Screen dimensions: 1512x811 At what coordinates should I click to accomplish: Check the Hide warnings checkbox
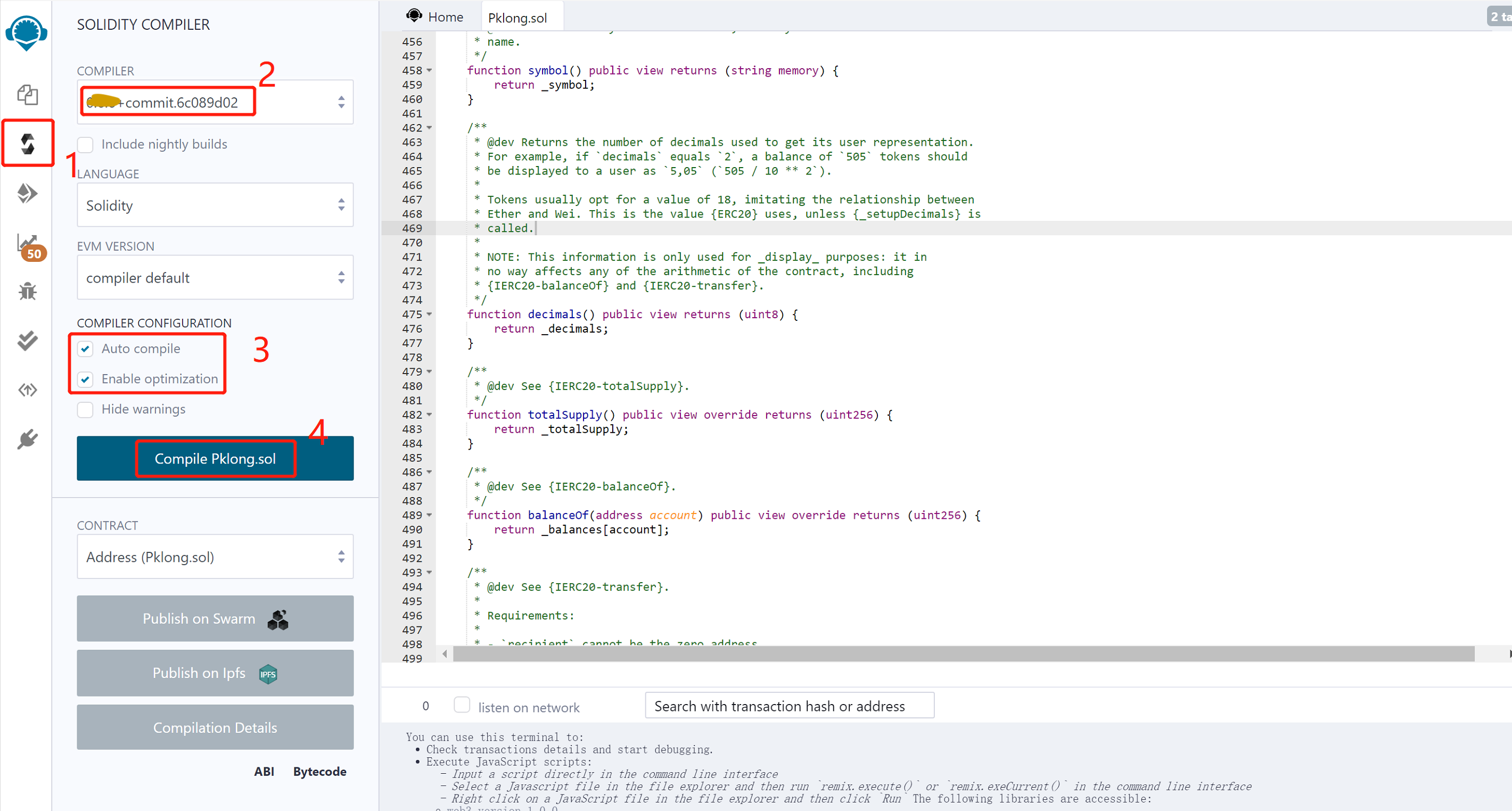tap(85, 410)
